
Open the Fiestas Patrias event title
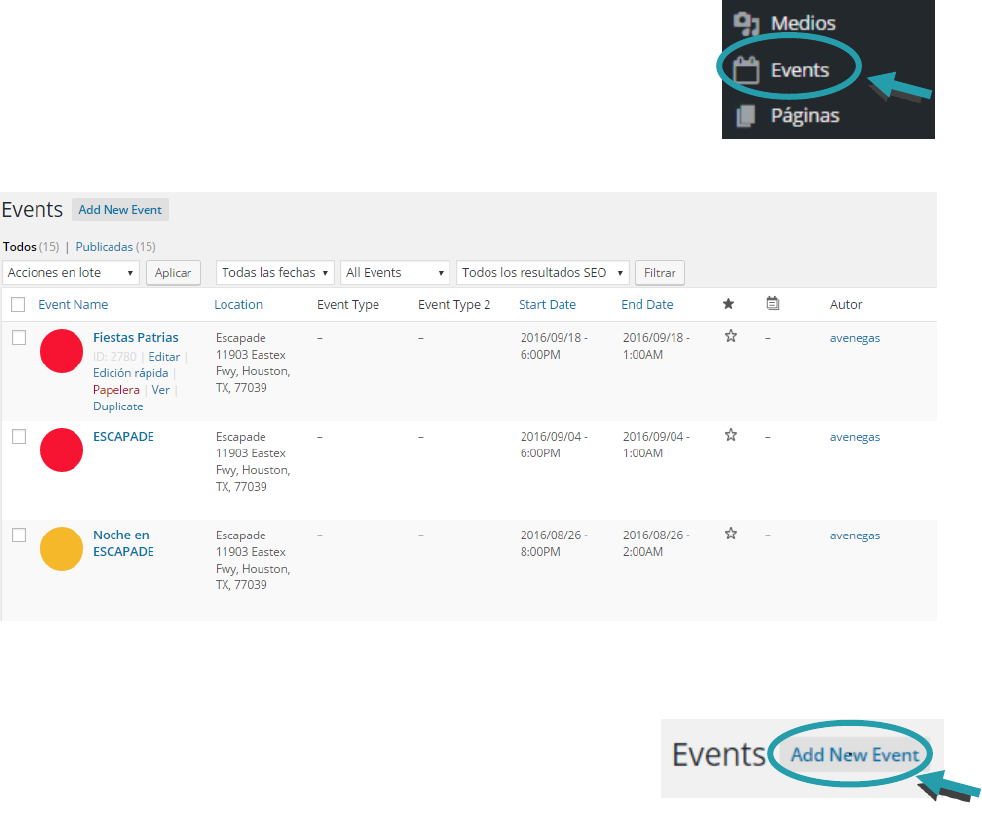[136, 338]
